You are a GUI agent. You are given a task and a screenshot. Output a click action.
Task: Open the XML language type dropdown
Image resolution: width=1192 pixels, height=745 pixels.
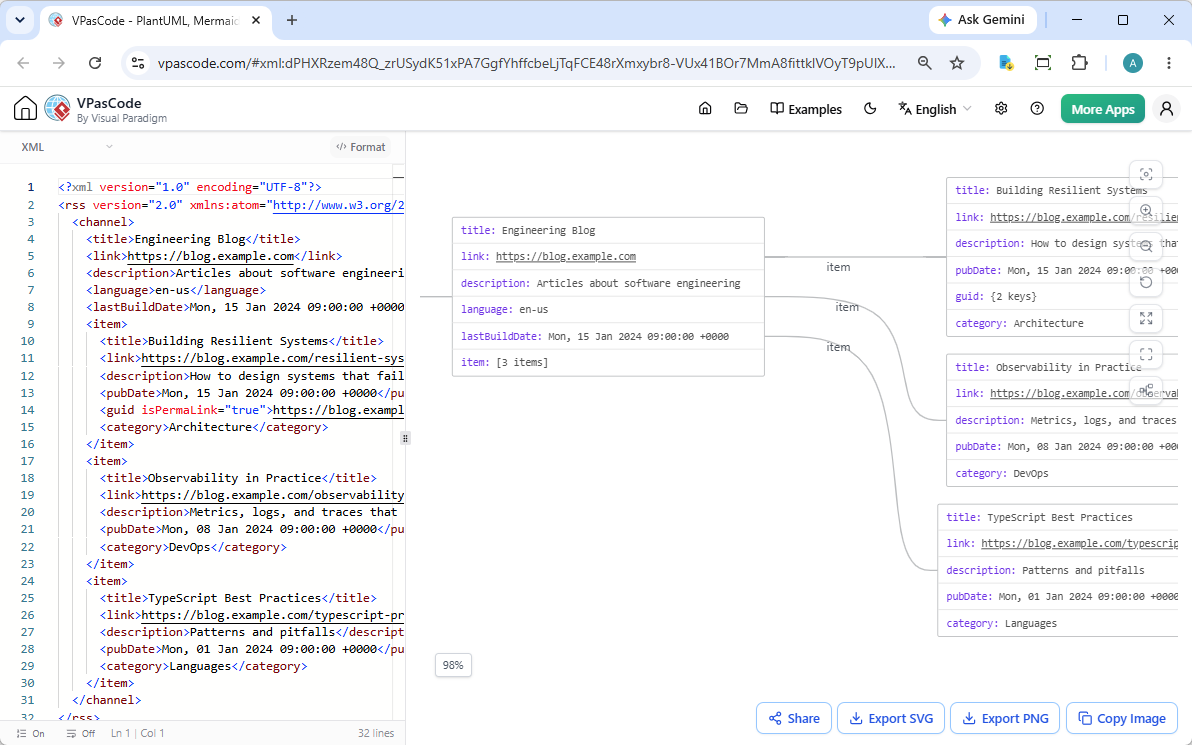66,147
